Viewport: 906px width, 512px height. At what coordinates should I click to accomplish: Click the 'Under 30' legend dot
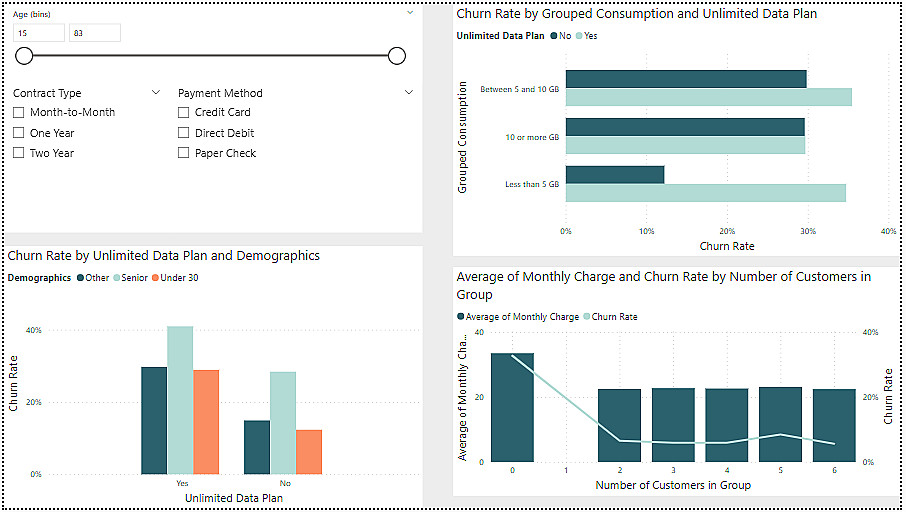[x=155, y=278]
